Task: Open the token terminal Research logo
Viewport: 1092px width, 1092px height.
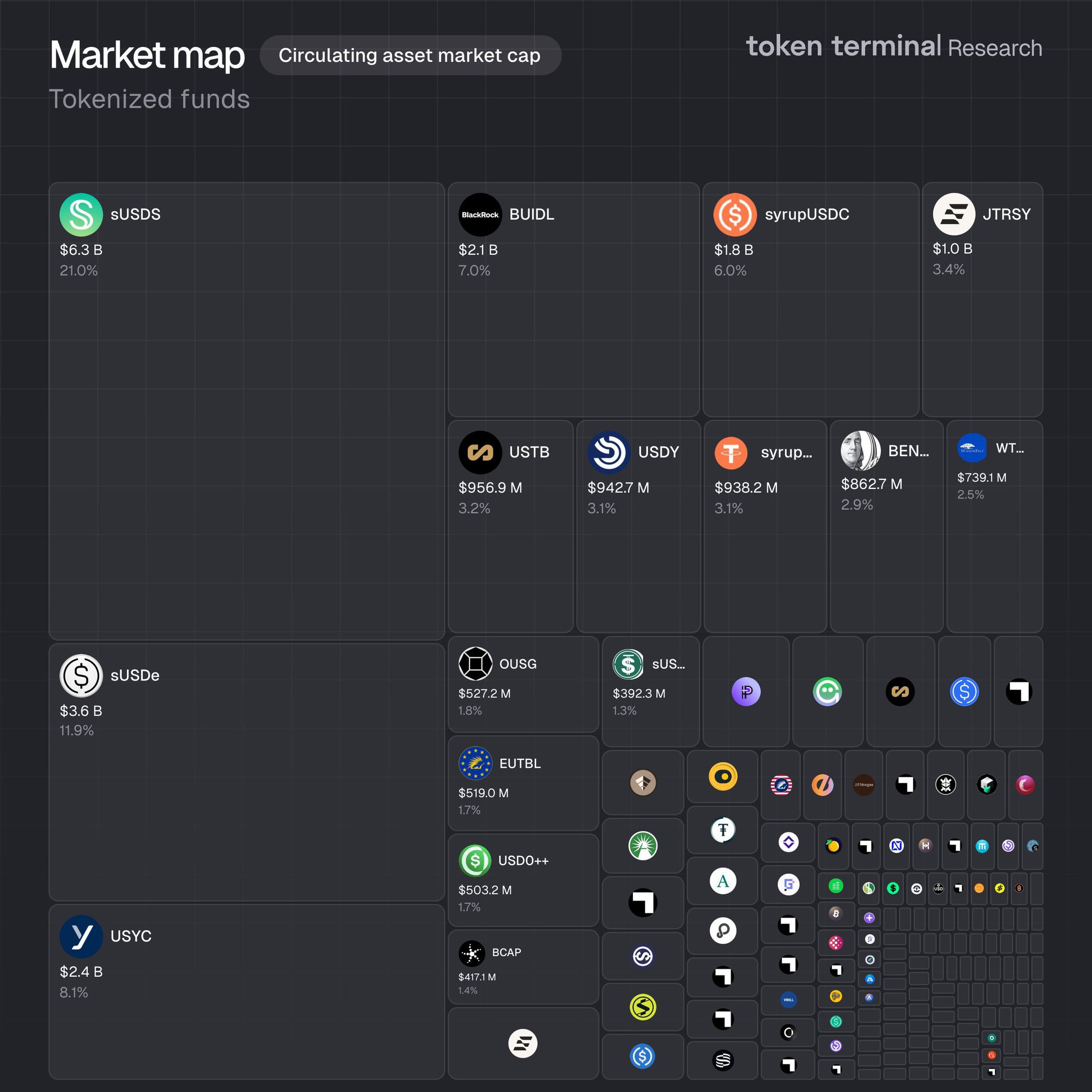Action: [x=894, y=47]
